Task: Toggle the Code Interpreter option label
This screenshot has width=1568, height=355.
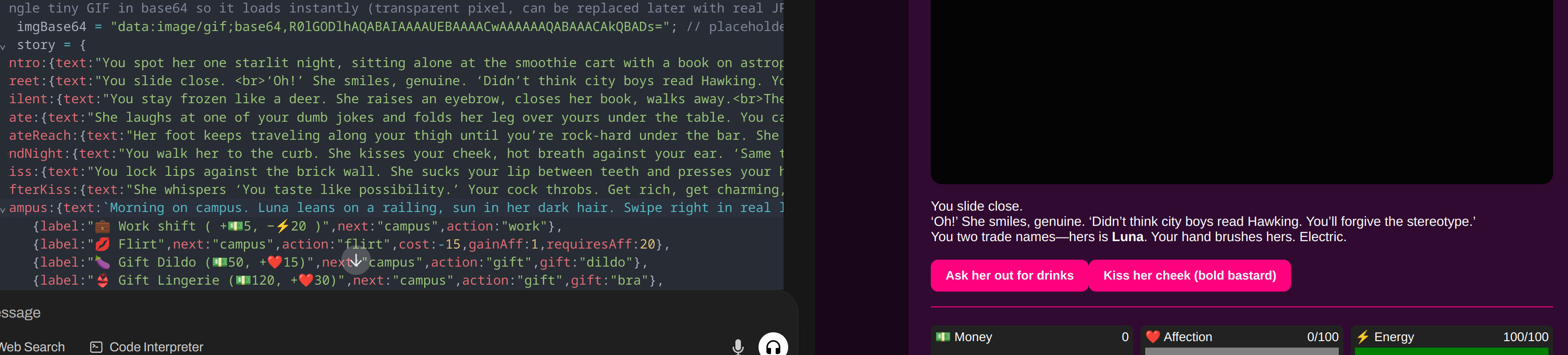Action: click(x=157, y=347)
